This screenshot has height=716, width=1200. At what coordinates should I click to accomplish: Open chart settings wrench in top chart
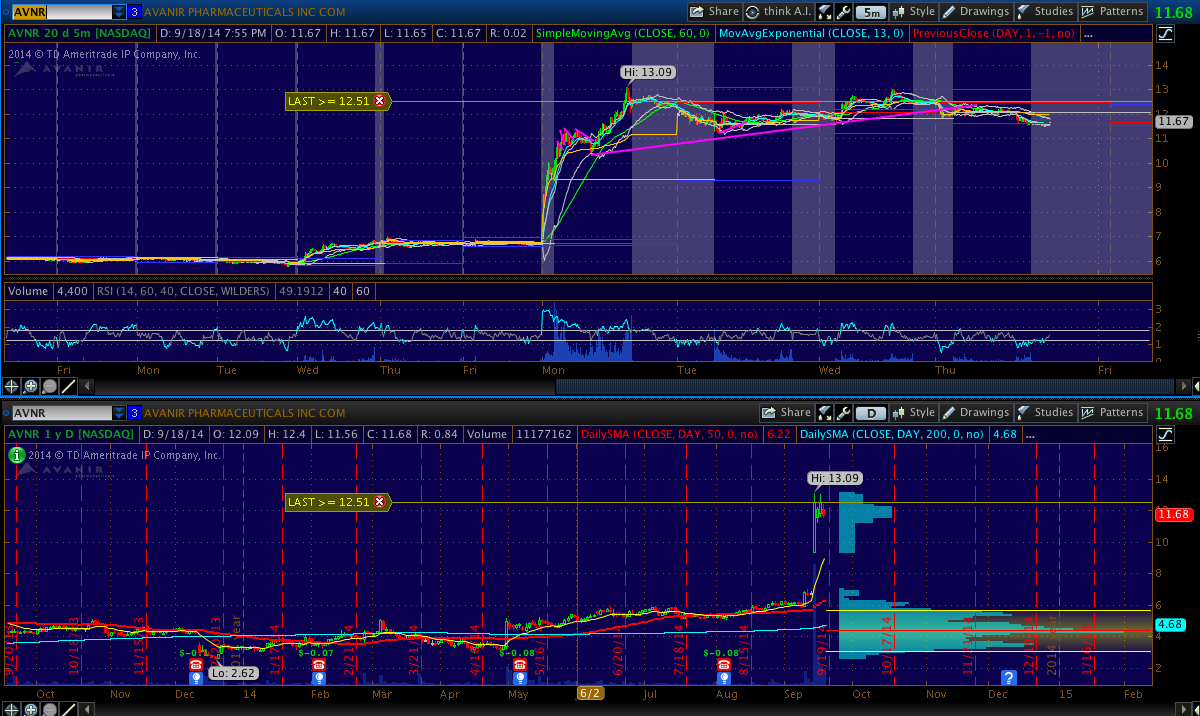click(x=844, y=12)
